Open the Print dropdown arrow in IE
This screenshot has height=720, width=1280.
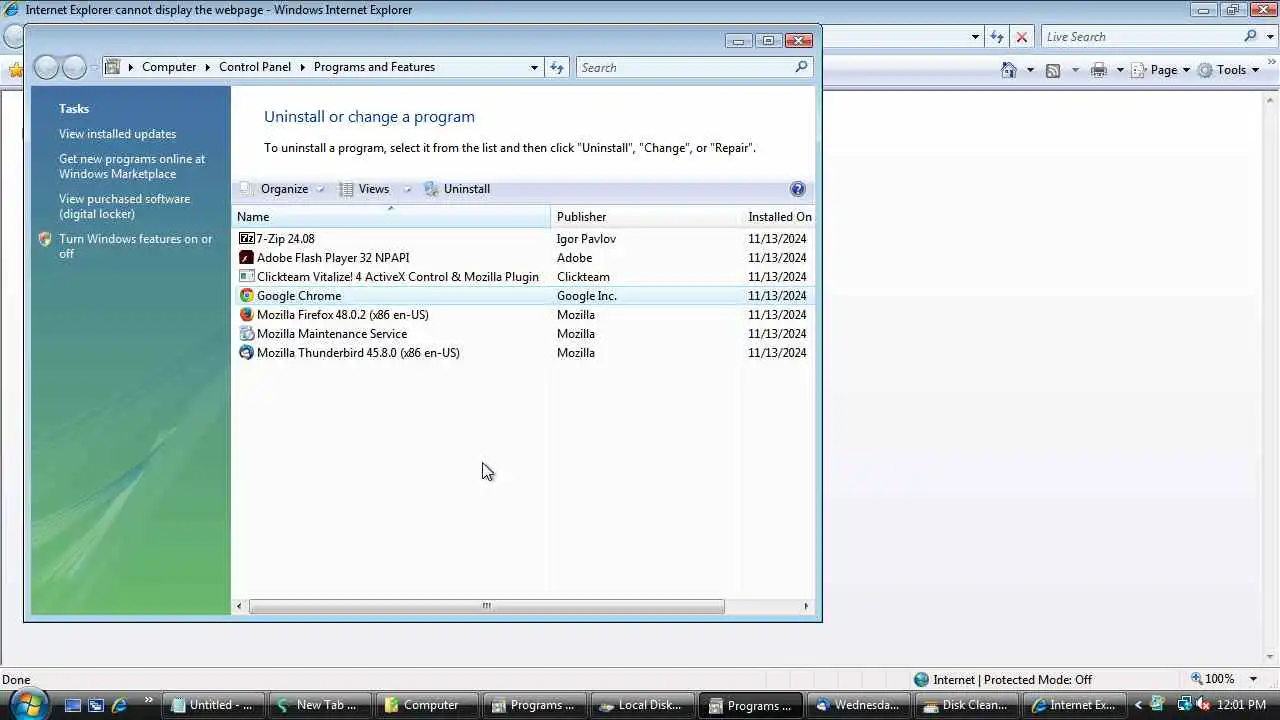[x=1119, y=70]
